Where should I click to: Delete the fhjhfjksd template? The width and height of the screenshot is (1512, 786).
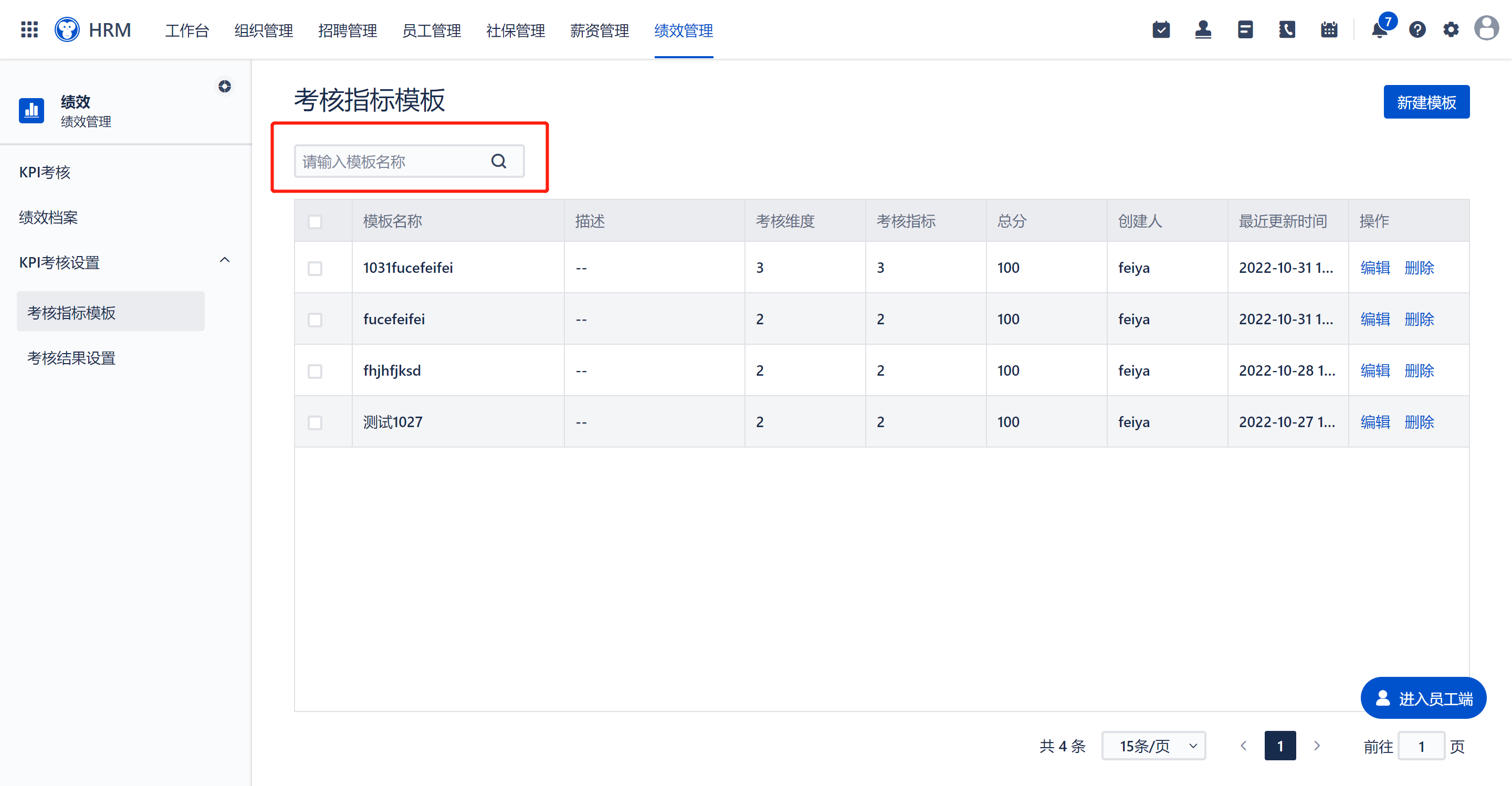point(1419,370)
